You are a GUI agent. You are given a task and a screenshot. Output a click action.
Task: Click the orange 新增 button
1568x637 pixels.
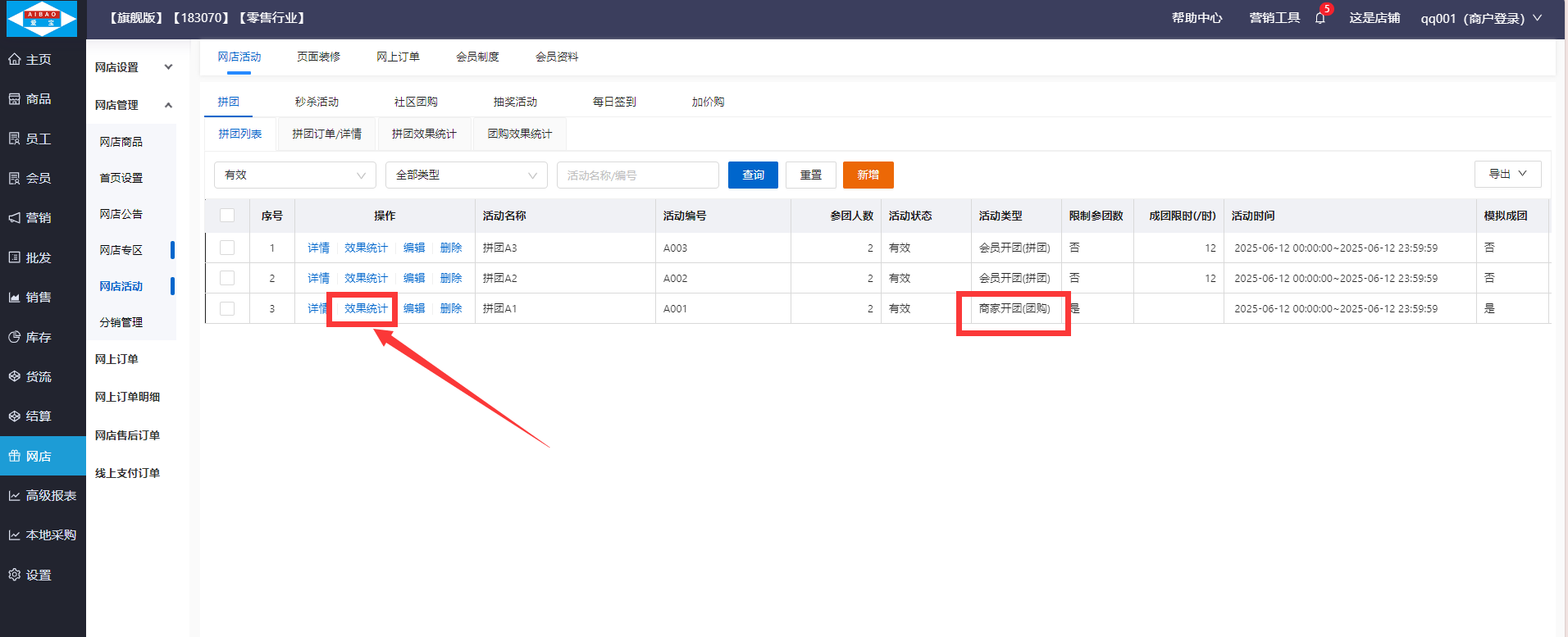868,175
